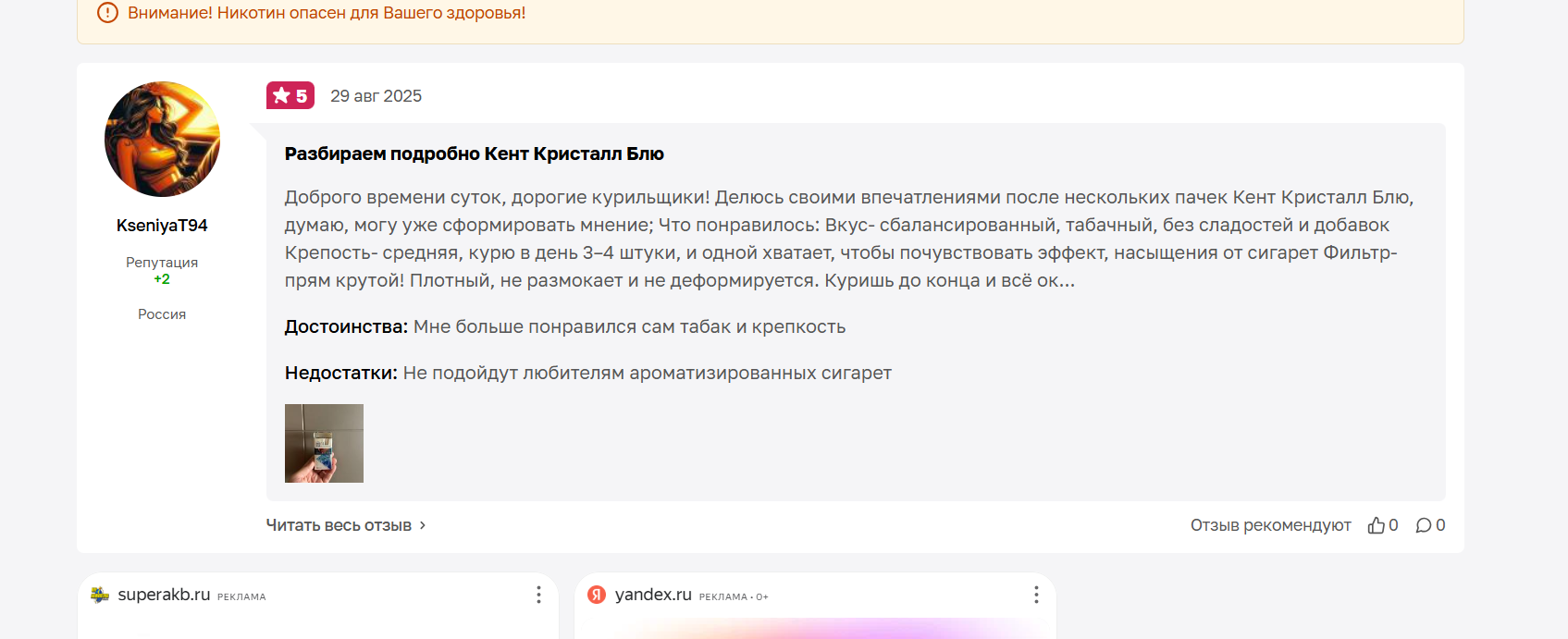The image size is (1568, 639).
Task: Open the cigarette pack photo thumbnail
Action: [324, 443]
